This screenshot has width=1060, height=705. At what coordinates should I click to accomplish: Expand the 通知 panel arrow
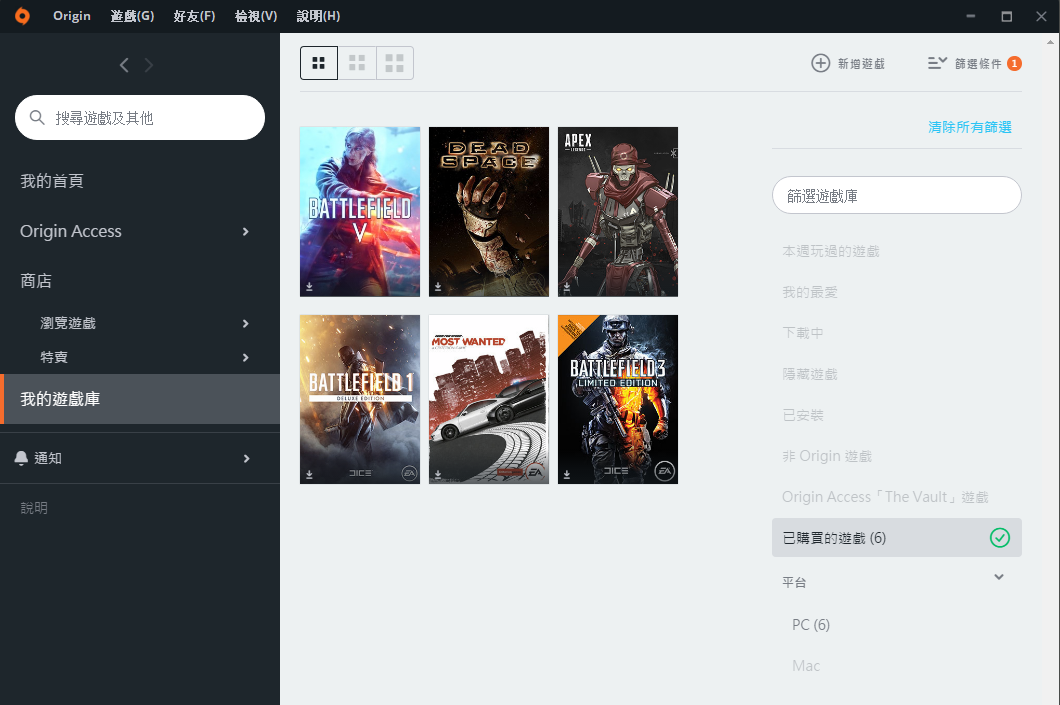pyautogui.click(x=246, y=458)
